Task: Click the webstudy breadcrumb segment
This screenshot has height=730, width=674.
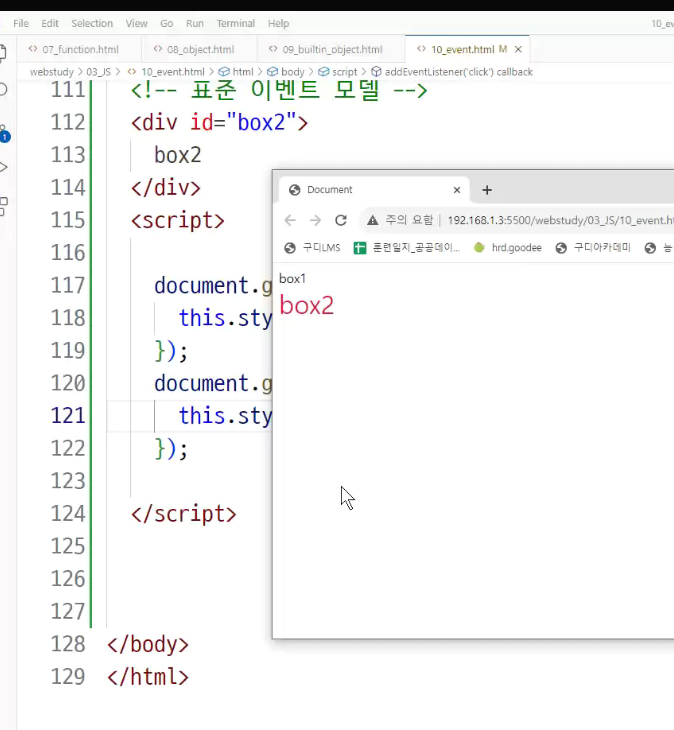Action: [52, 72]
